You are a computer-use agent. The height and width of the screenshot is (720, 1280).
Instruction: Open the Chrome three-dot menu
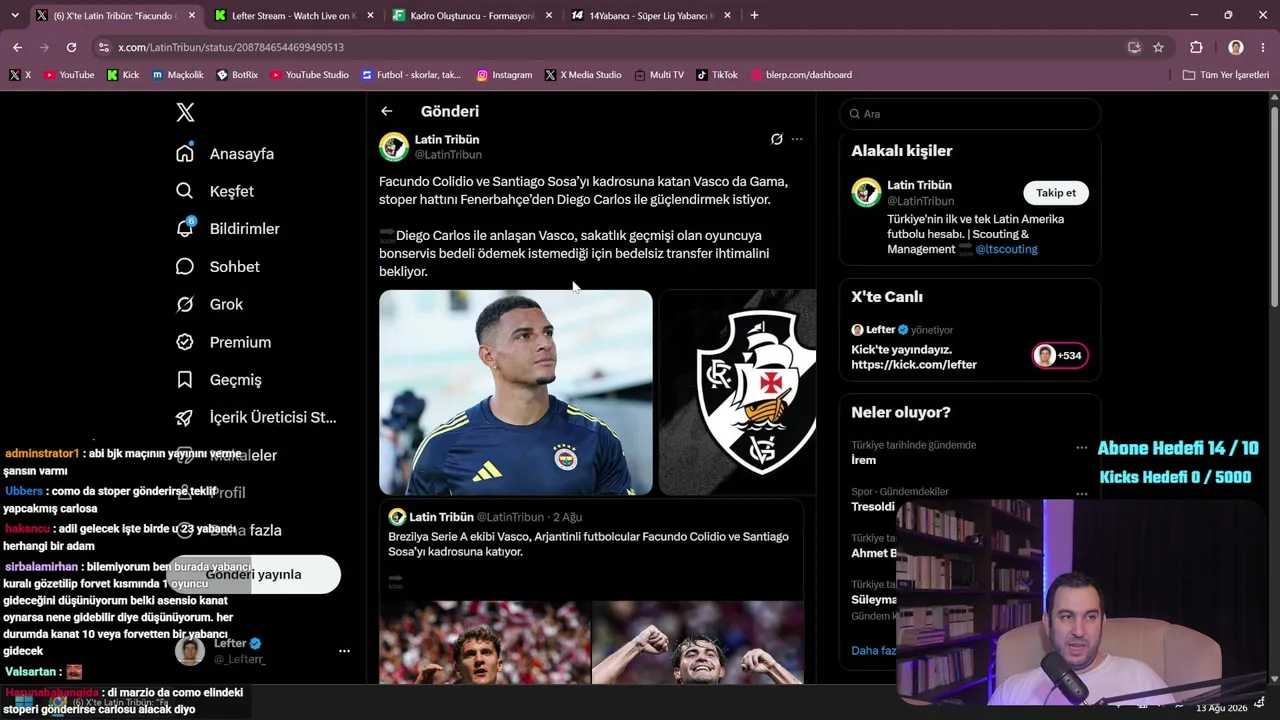(x=1264, y=47)
